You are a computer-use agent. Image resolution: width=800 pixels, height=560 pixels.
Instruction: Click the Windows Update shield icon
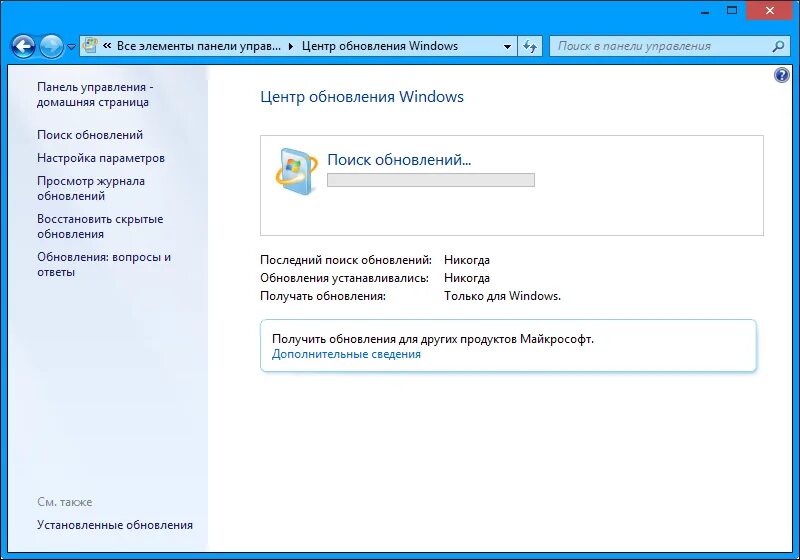point(295,172)
